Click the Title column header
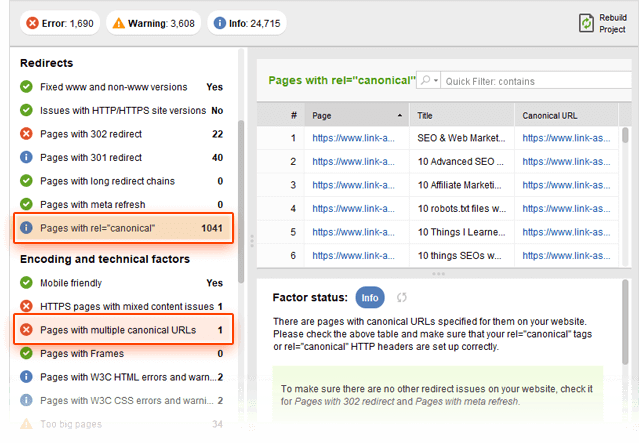Image resolution: width=639 pixels, height=443 pixels. point(461,115)
